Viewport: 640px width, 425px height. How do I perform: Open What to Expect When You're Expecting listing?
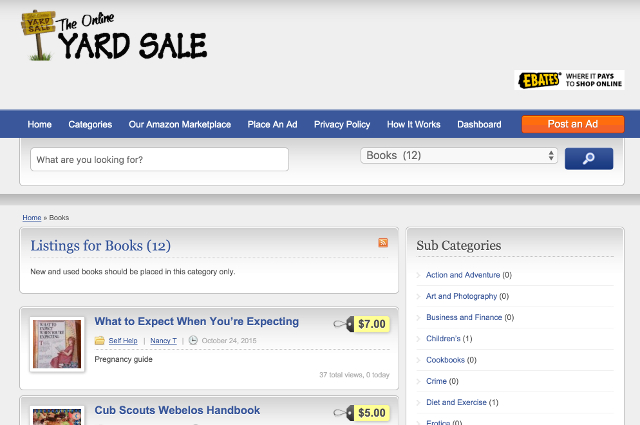coord(197,321)
